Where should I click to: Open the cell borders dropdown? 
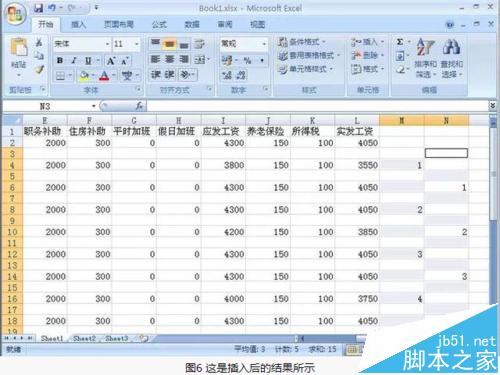(70, 76)
